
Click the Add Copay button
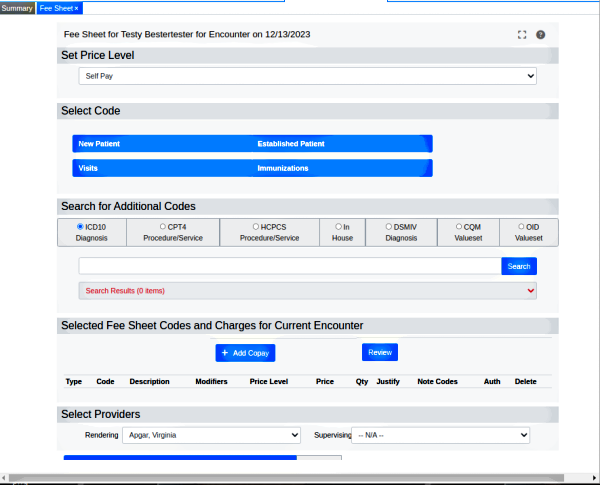(244, 353)
